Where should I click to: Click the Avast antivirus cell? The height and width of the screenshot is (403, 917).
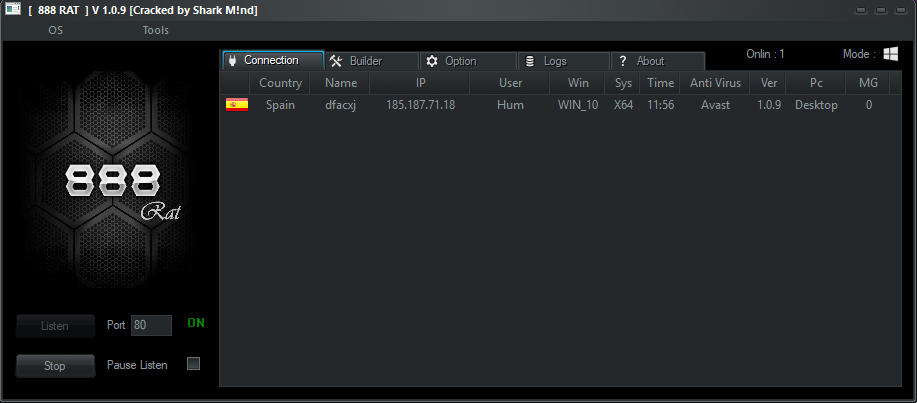pos(715,105)
